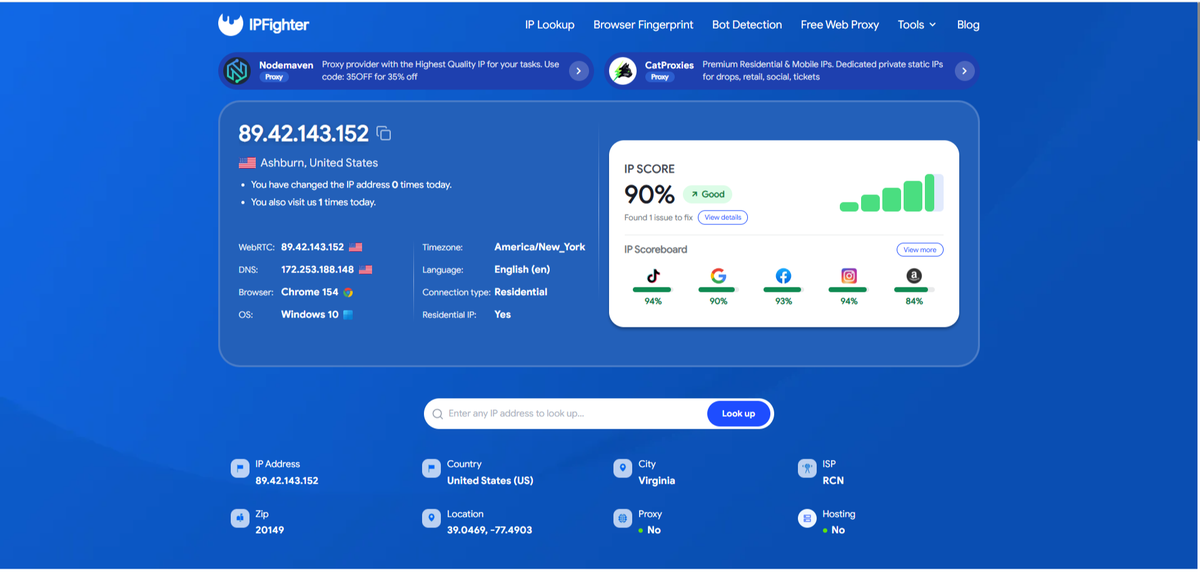Click the Zip mailbox icon
Image resolution: width=1200 pixels, height=578 pixels.
[x=239, y=518]
